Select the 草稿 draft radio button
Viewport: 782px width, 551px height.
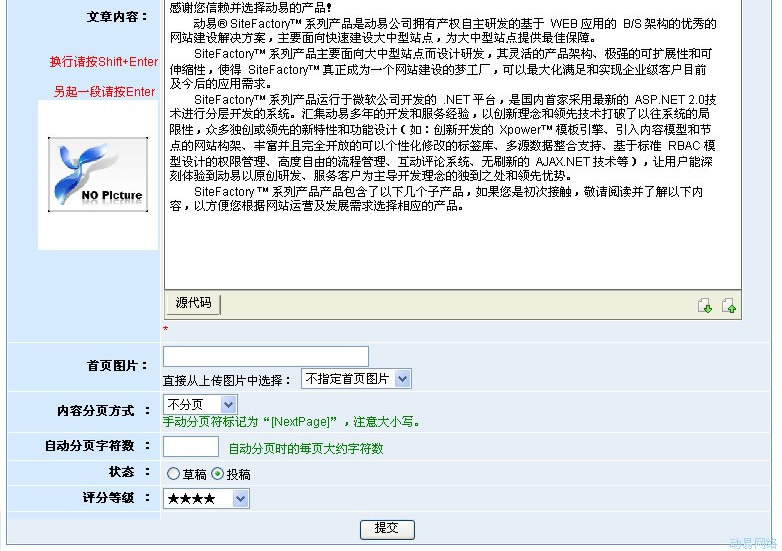point(173,474)
